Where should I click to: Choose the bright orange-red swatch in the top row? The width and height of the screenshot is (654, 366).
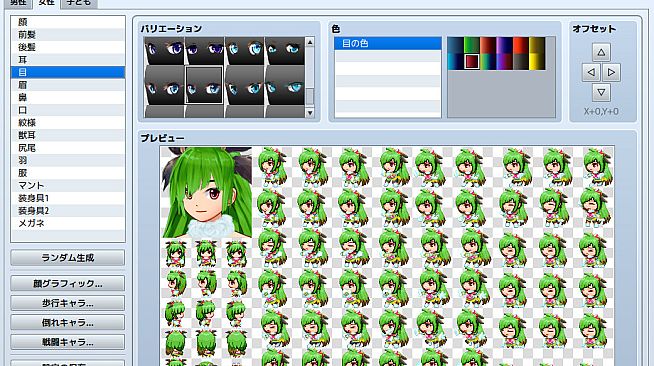pos(521,45)
